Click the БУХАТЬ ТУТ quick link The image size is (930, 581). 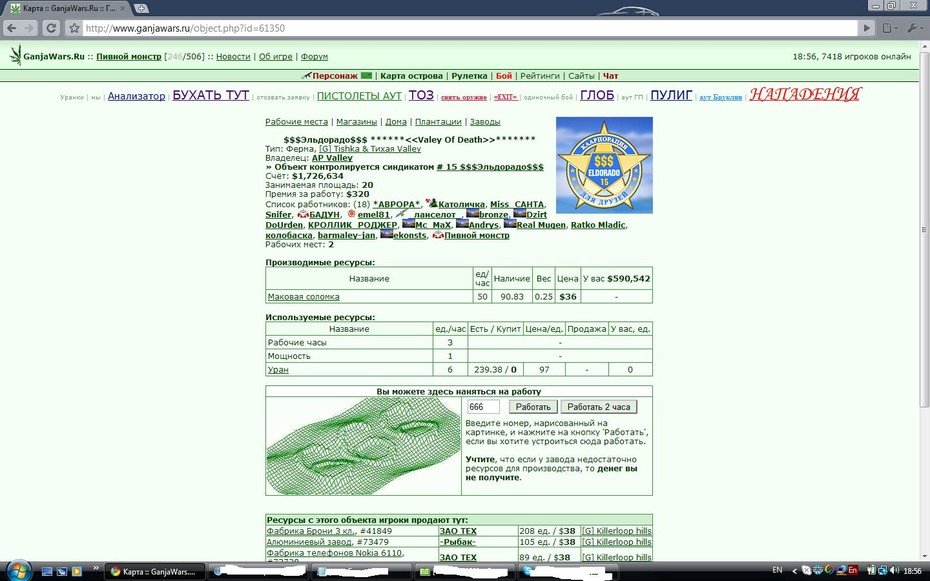pyautogui.click(x=211, y=95)
